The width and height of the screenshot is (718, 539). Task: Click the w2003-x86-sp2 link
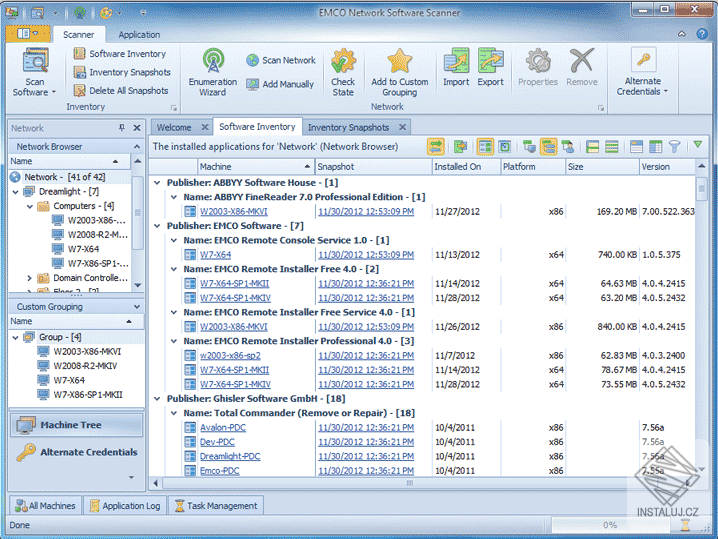pos(230,356)
